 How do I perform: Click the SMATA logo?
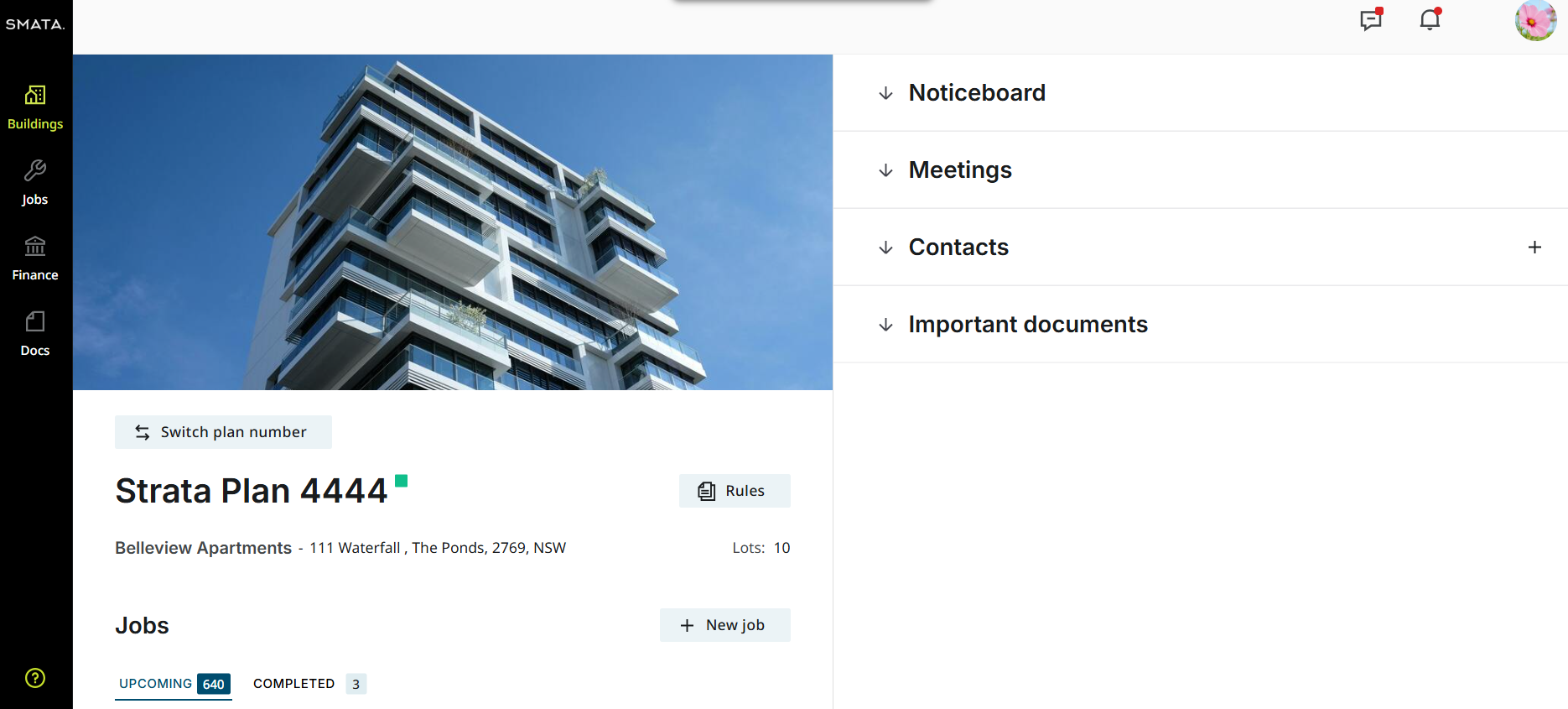35,24
